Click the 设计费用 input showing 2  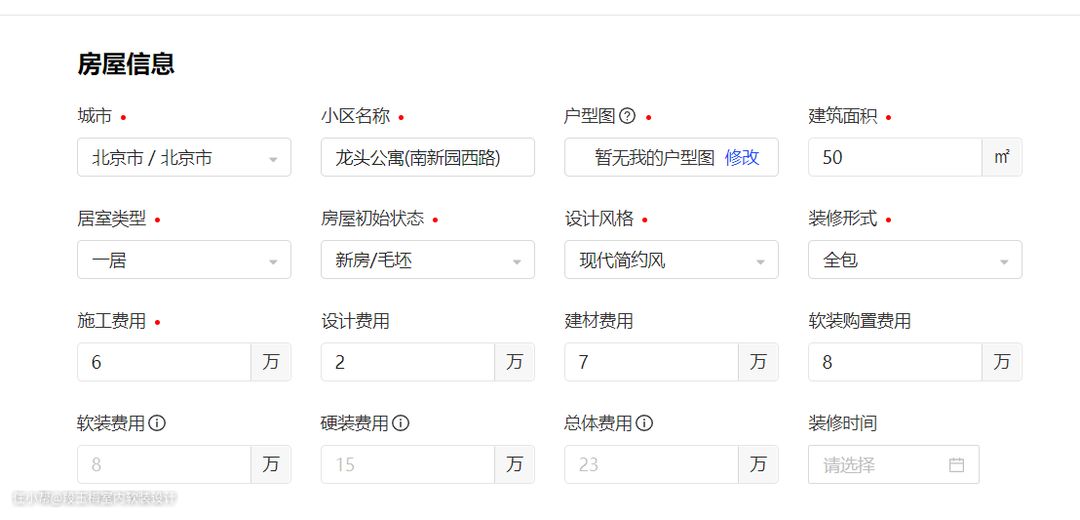pos(408,362)
